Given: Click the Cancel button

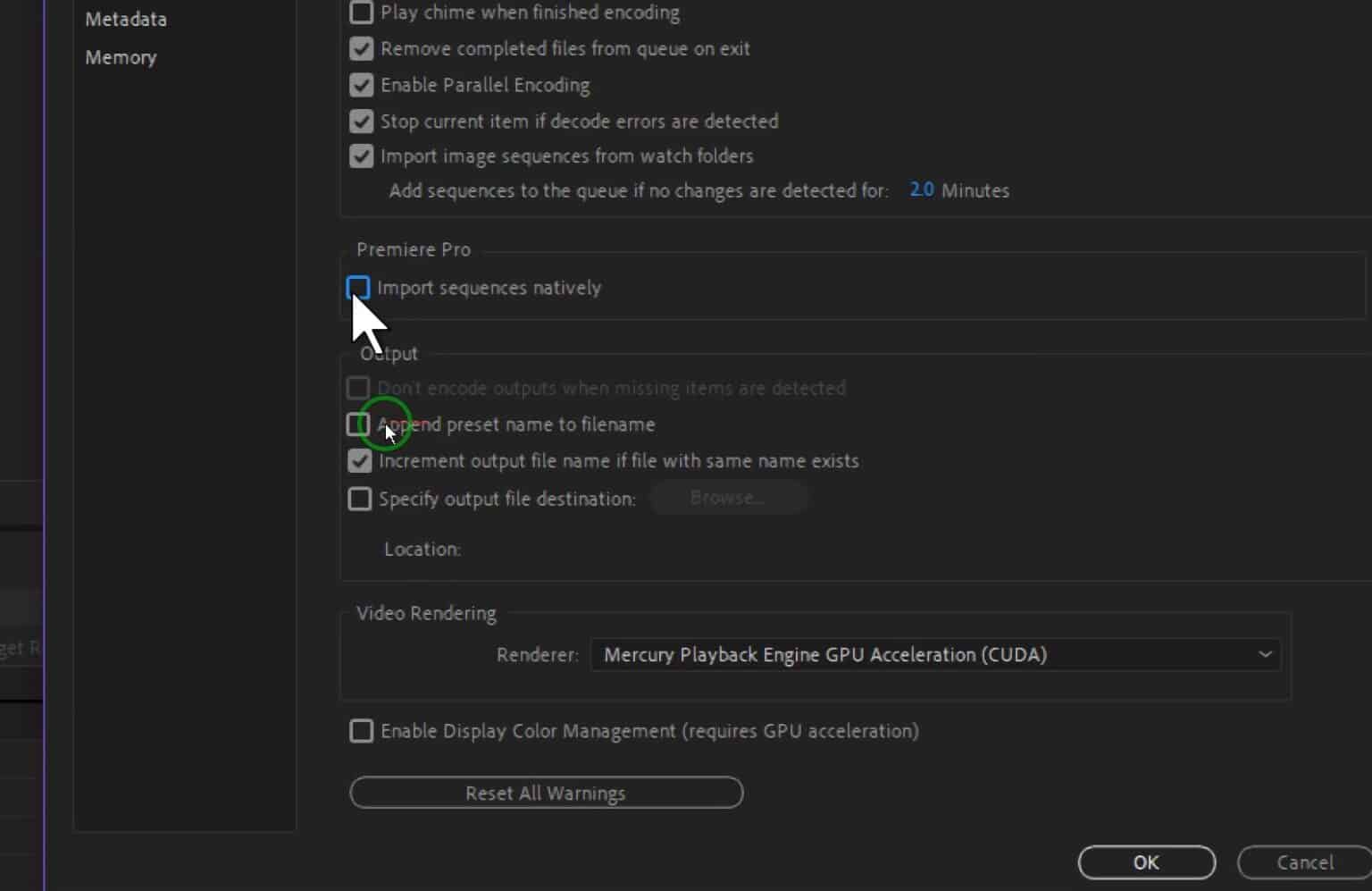Looking at the screenshot, I should [x=1305, y=862].
